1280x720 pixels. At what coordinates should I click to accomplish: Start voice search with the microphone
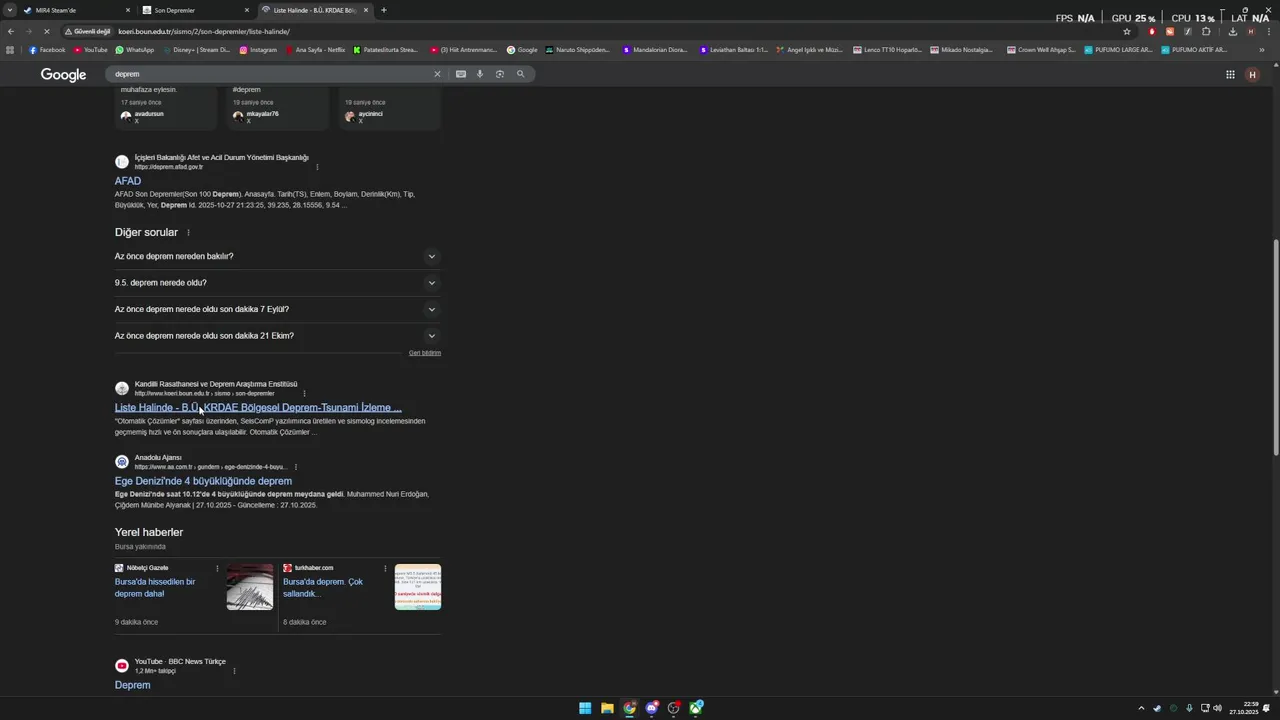coord(480,74)
